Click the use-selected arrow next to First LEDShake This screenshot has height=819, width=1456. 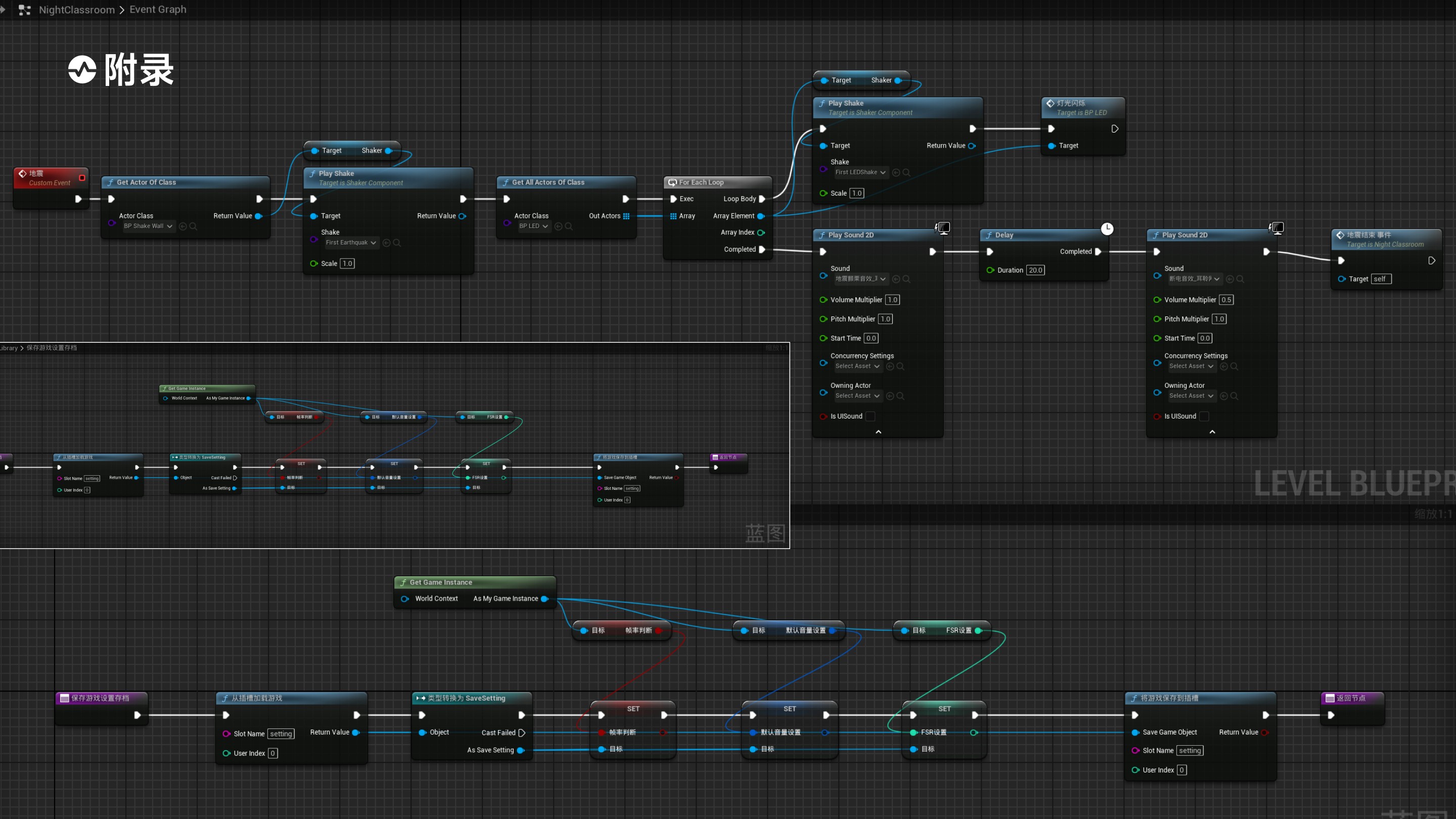click(896, 172)
